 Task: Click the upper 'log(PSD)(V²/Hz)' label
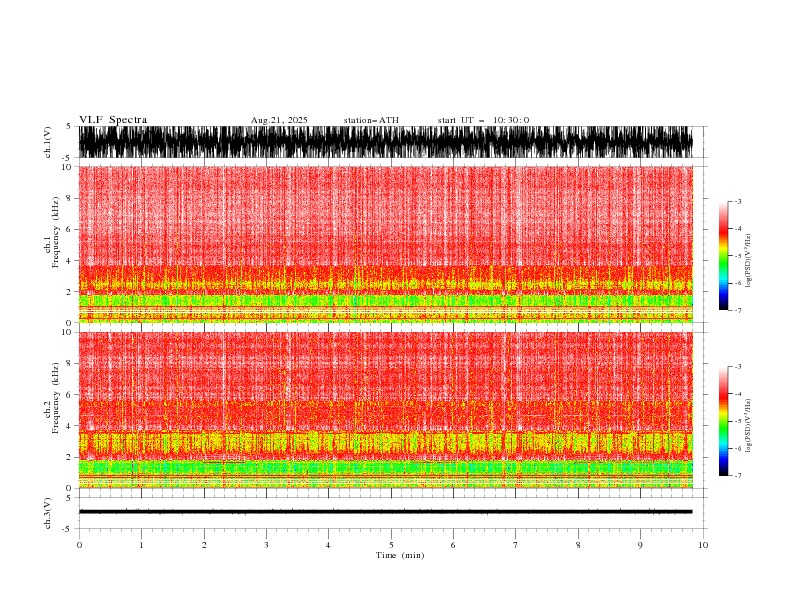pyautogui.click(x=748, y=261)
